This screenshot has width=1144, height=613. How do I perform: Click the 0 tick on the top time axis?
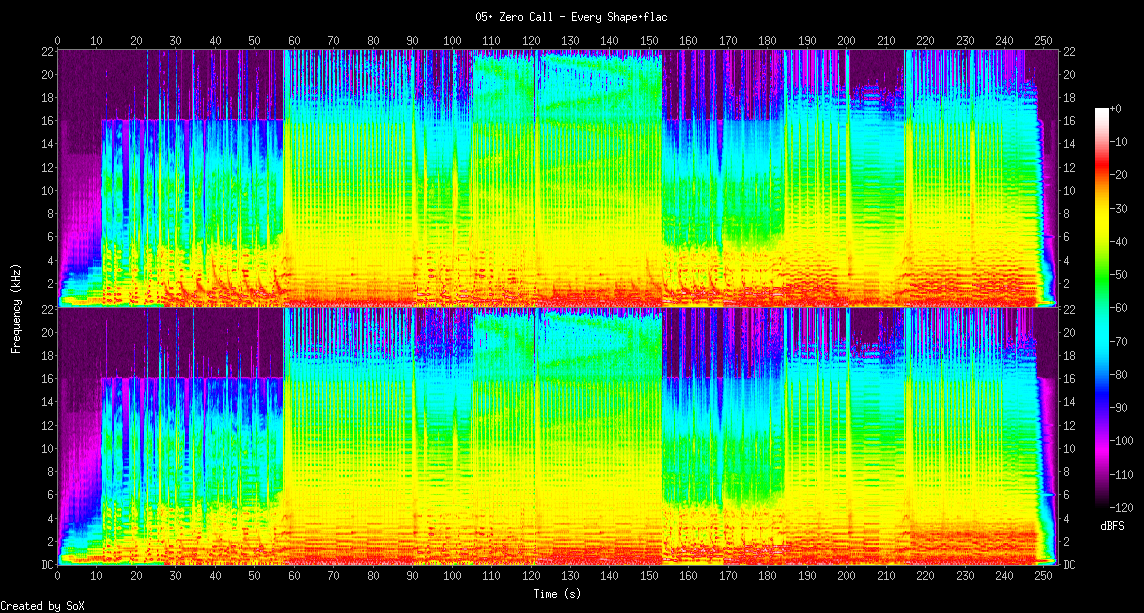click(58, 40)
